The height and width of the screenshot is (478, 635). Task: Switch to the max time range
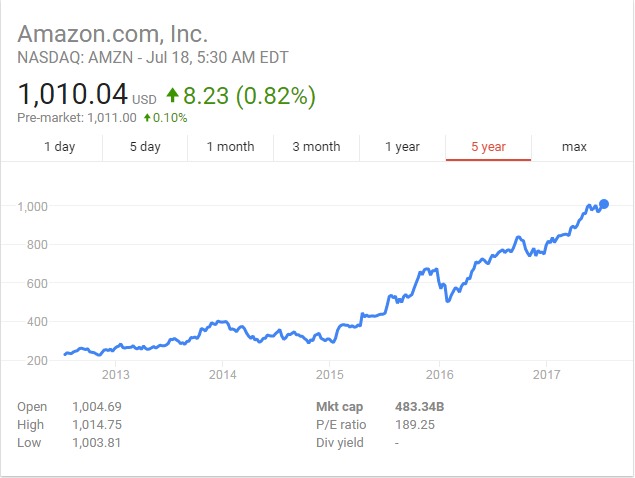[574, 147]
